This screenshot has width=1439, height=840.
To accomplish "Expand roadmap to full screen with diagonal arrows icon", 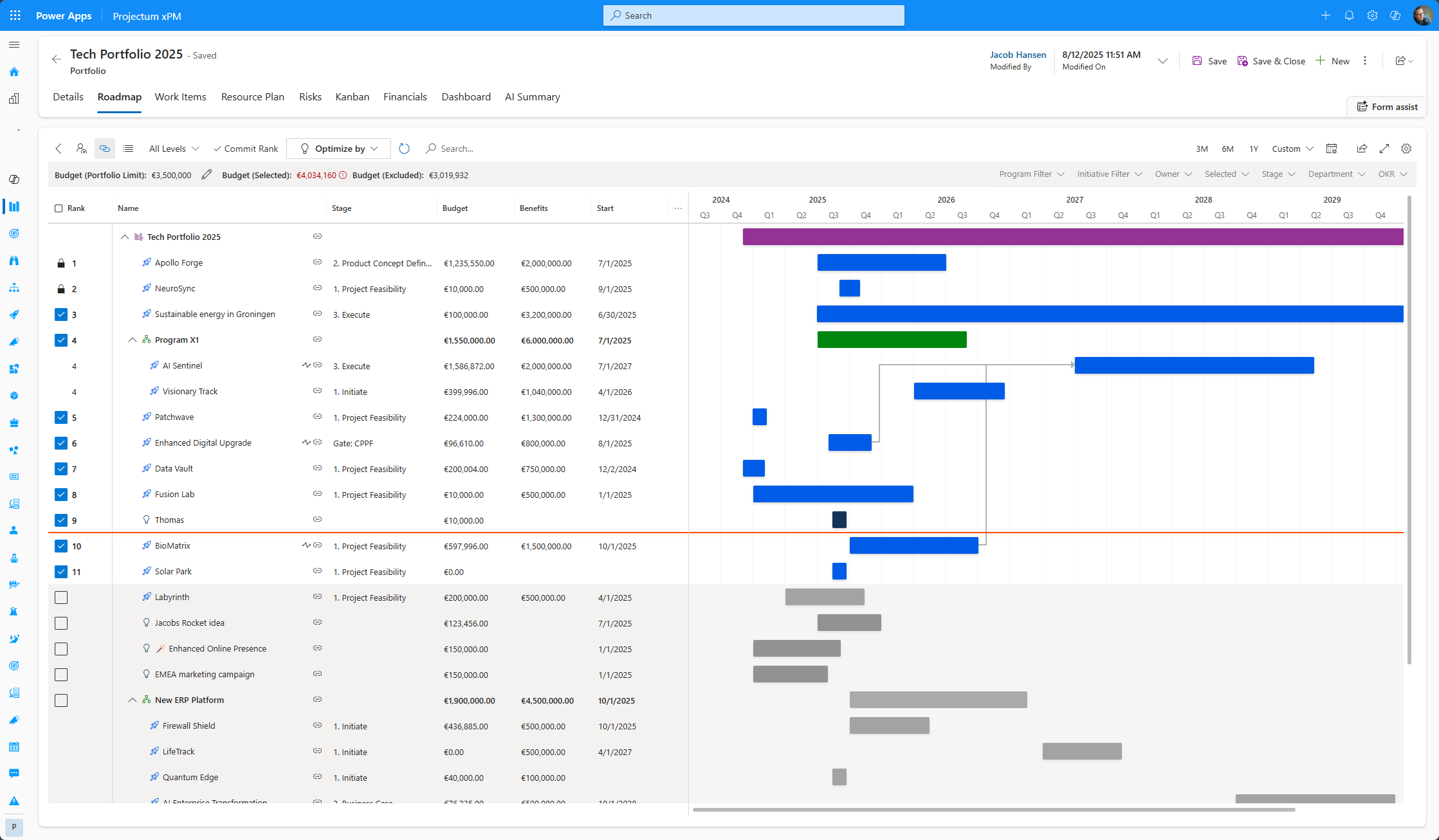I will (1384, 149).
